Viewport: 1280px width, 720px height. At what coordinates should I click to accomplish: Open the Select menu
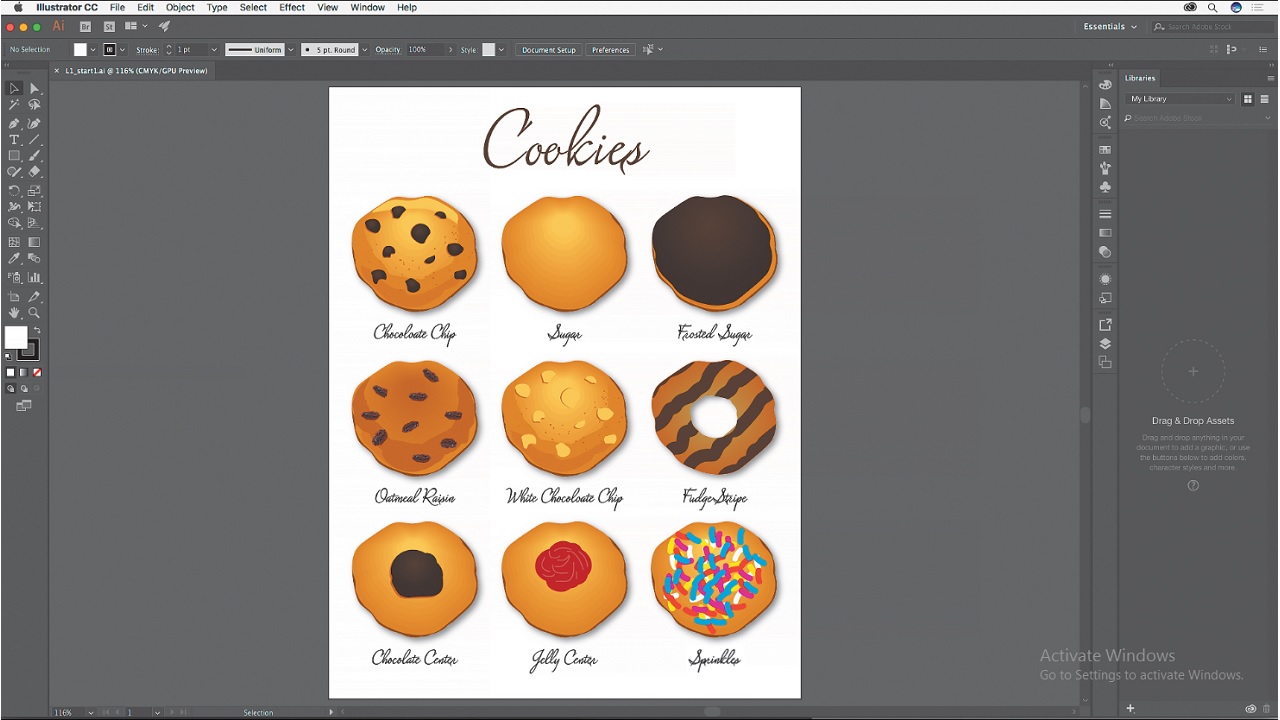253,7
